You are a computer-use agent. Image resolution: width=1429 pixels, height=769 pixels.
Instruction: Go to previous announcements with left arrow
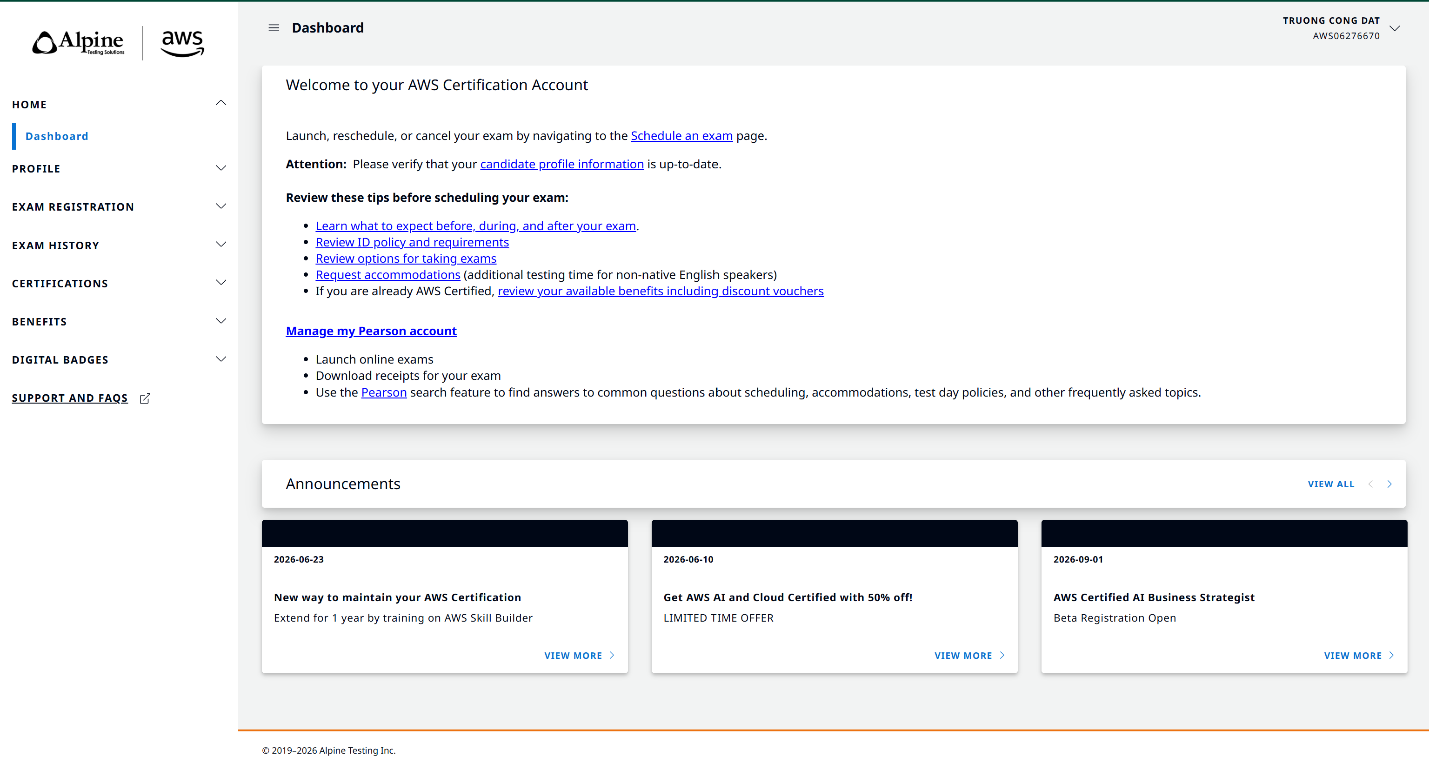coord(1371,484)
